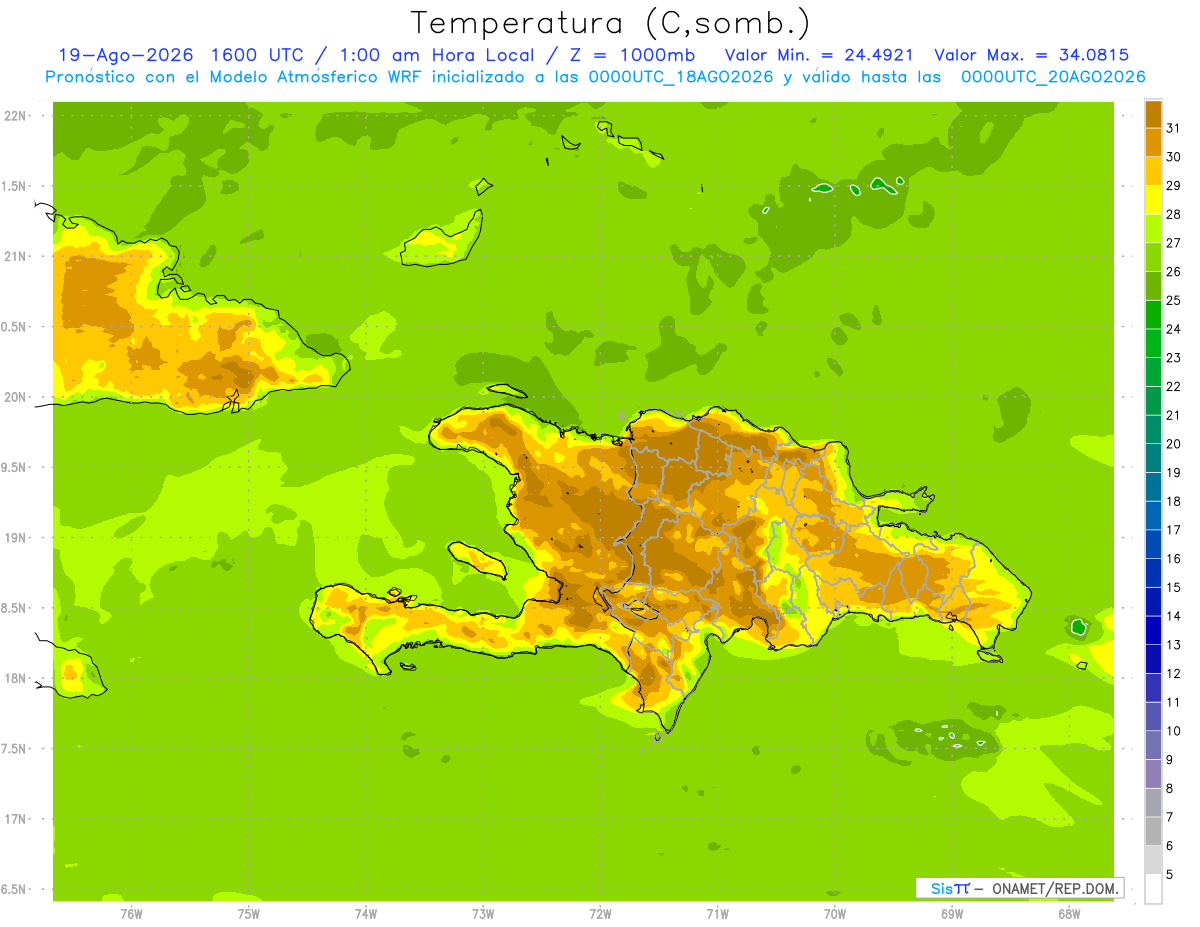The width and height of the screenshot is (1200, 927).
Task: Click the legend swatch between 25 and 26
Action: click(x=1153, y=286)
